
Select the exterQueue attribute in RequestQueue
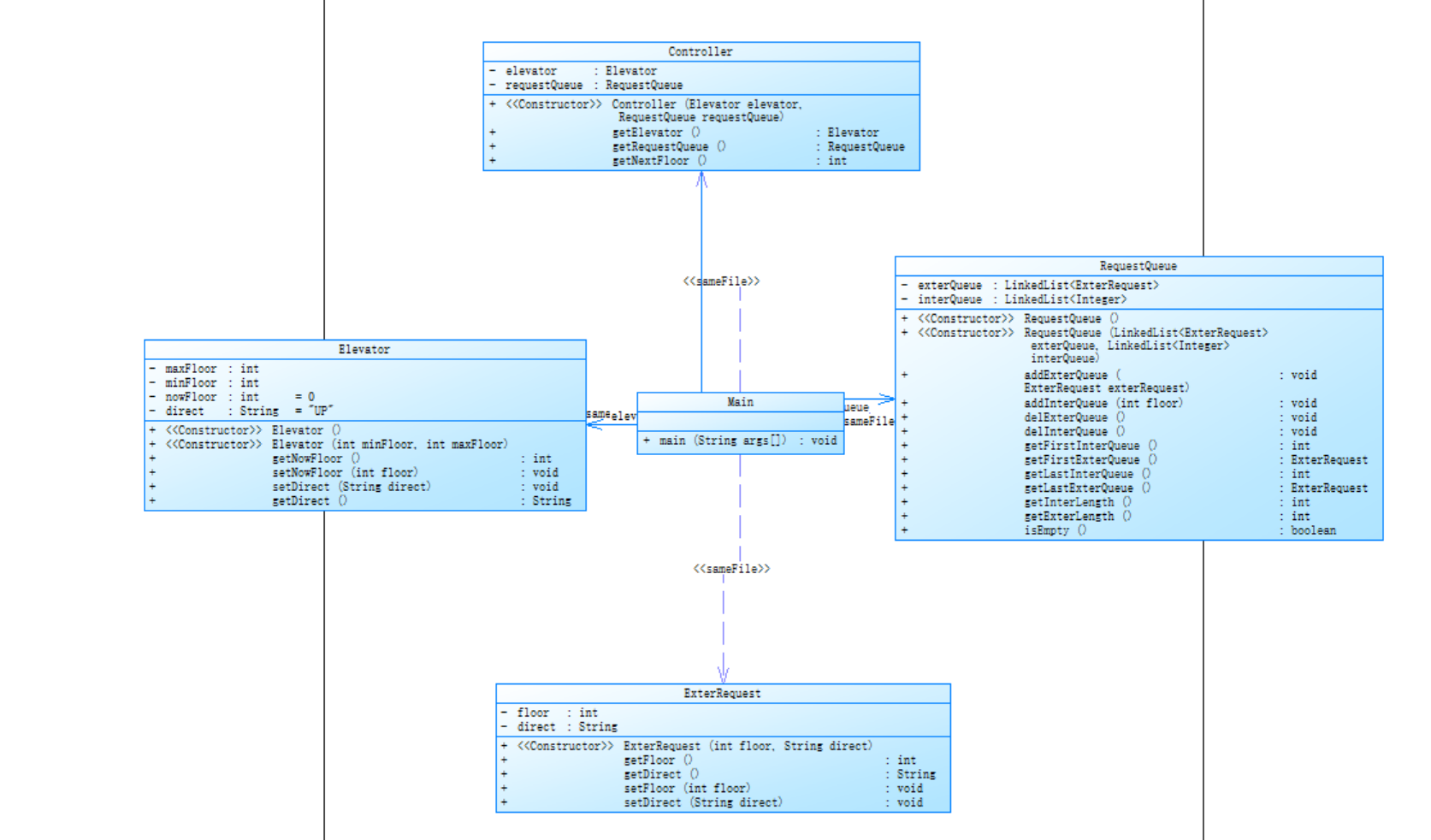coord(949,286)
